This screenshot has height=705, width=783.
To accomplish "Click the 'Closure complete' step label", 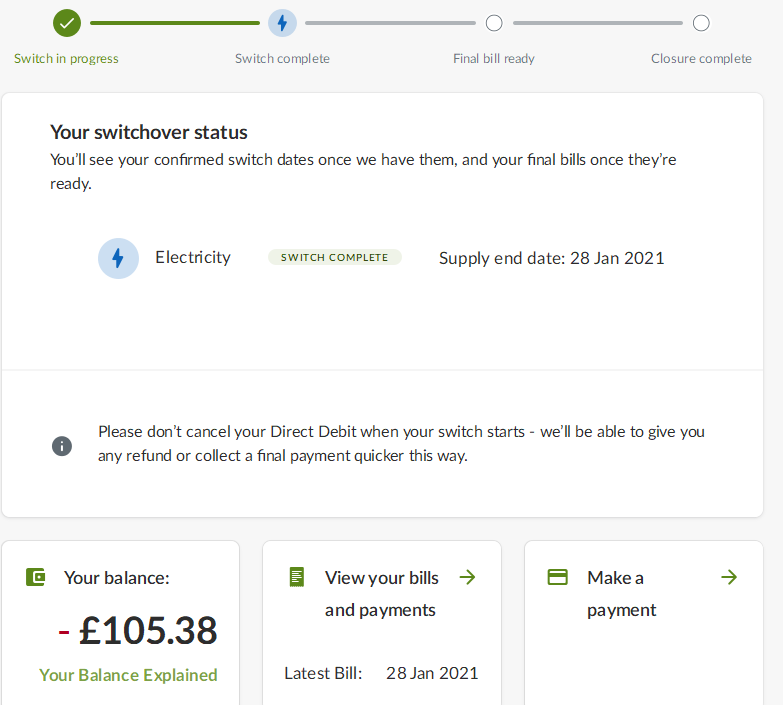I will [x=701, y=59].
